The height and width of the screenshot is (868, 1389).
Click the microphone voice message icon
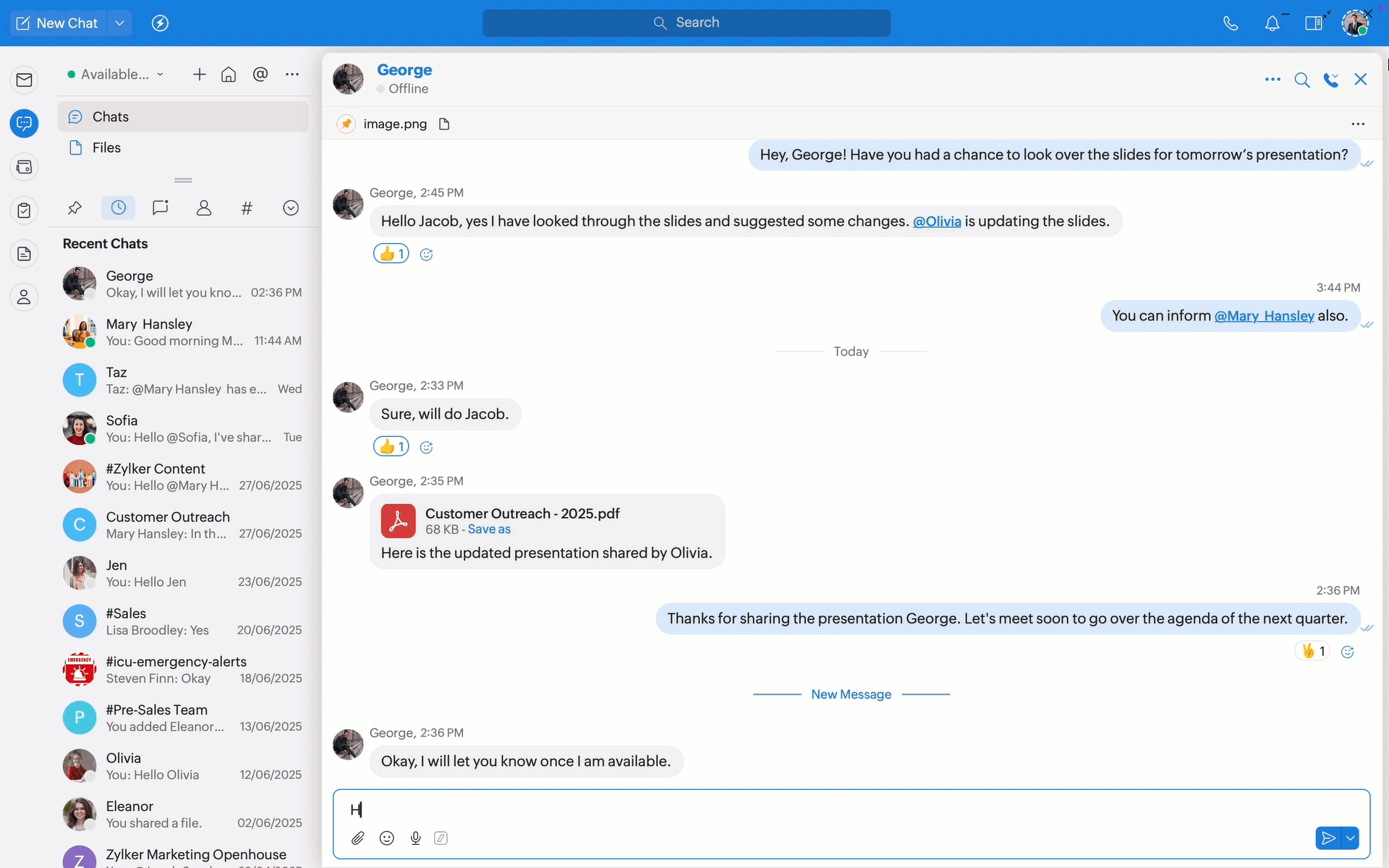point(416,838)
